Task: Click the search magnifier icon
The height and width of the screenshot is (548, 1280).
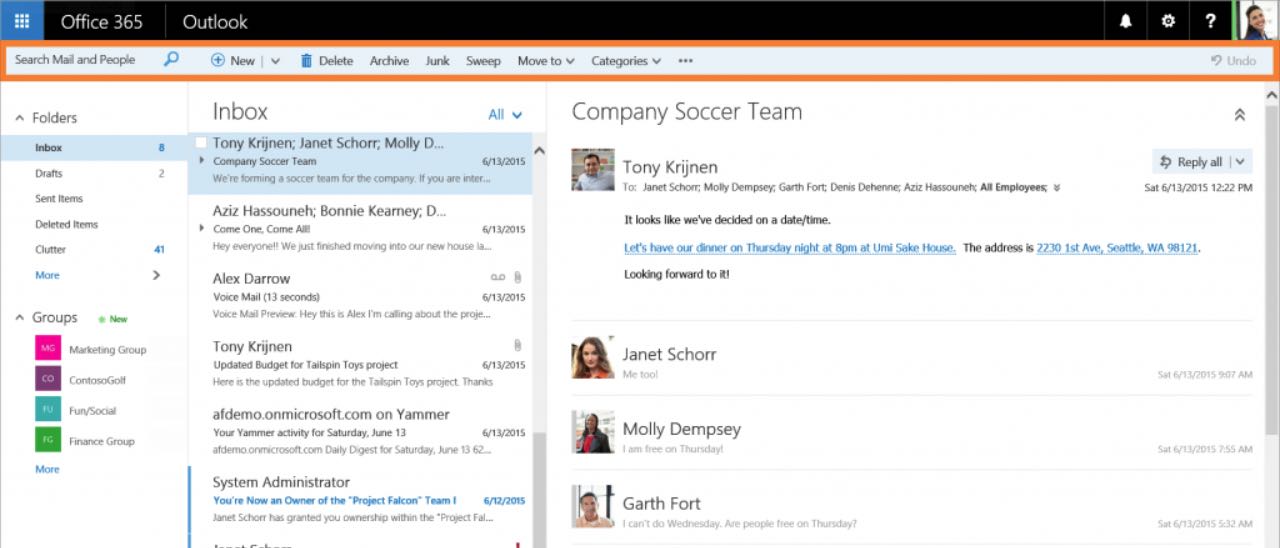Action: point(171,60)
